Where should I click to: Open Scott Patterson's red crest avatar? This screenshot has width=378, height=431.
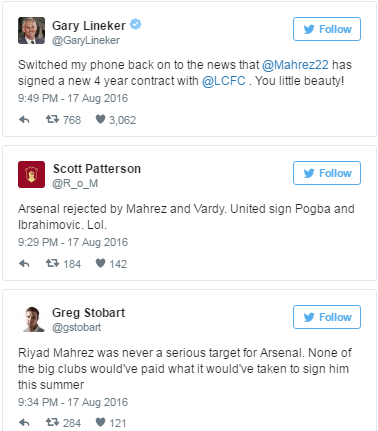click(x=31, y=174)
